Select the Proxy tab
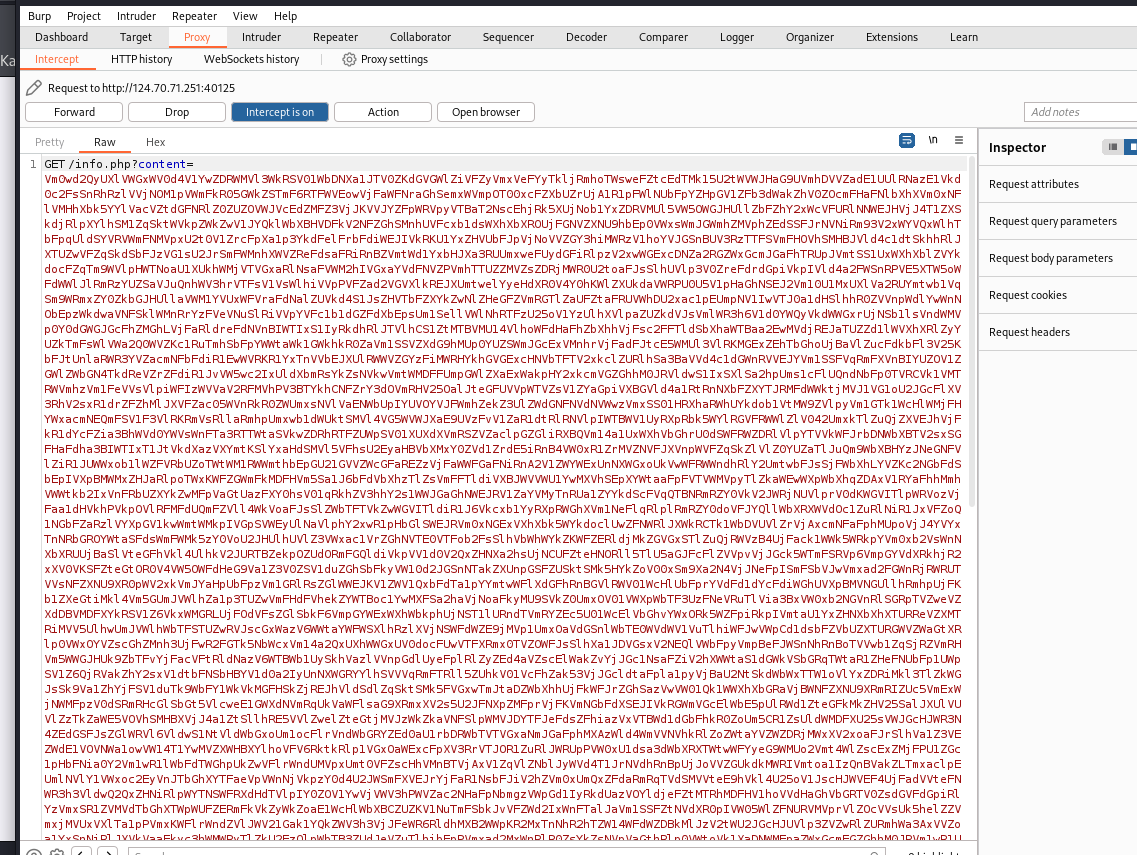 pos(197,37)
